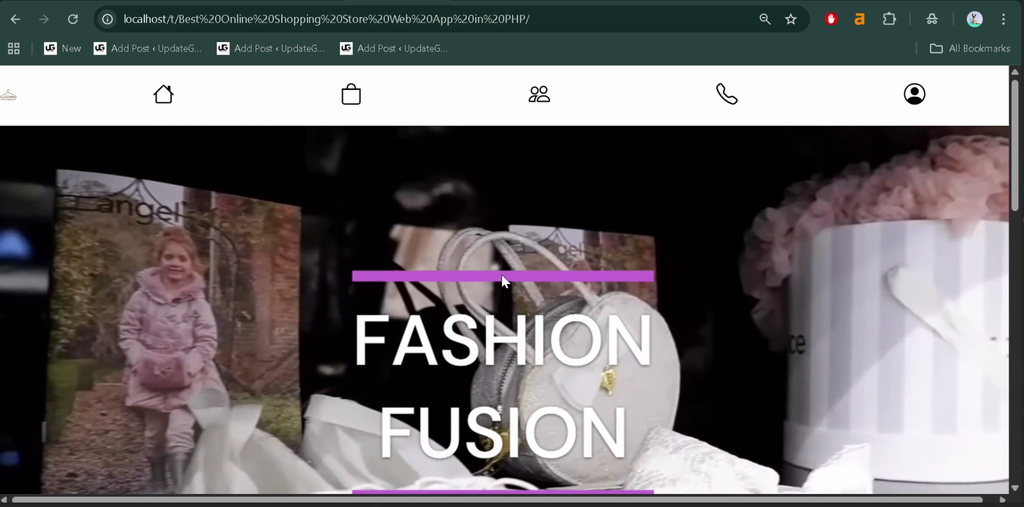Click the zoom magnifier icon in address bar
This screenshot has height=507, width=1024.
pyautogui.click(x=765, y=19)
